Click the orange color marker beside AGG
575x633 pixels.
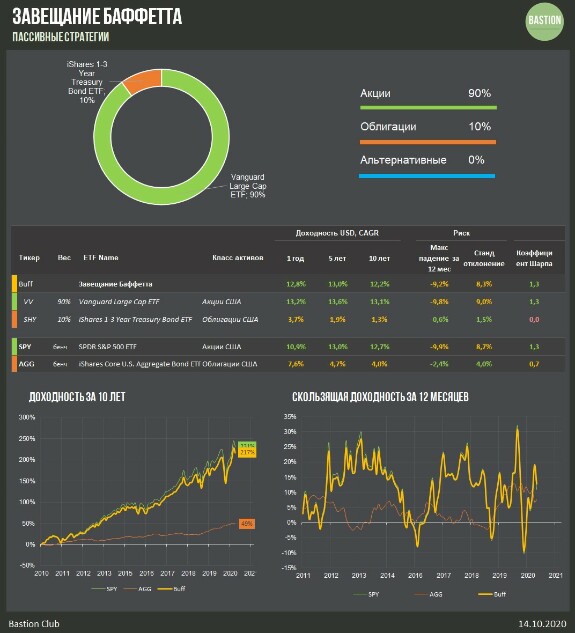tap(15, 364)
